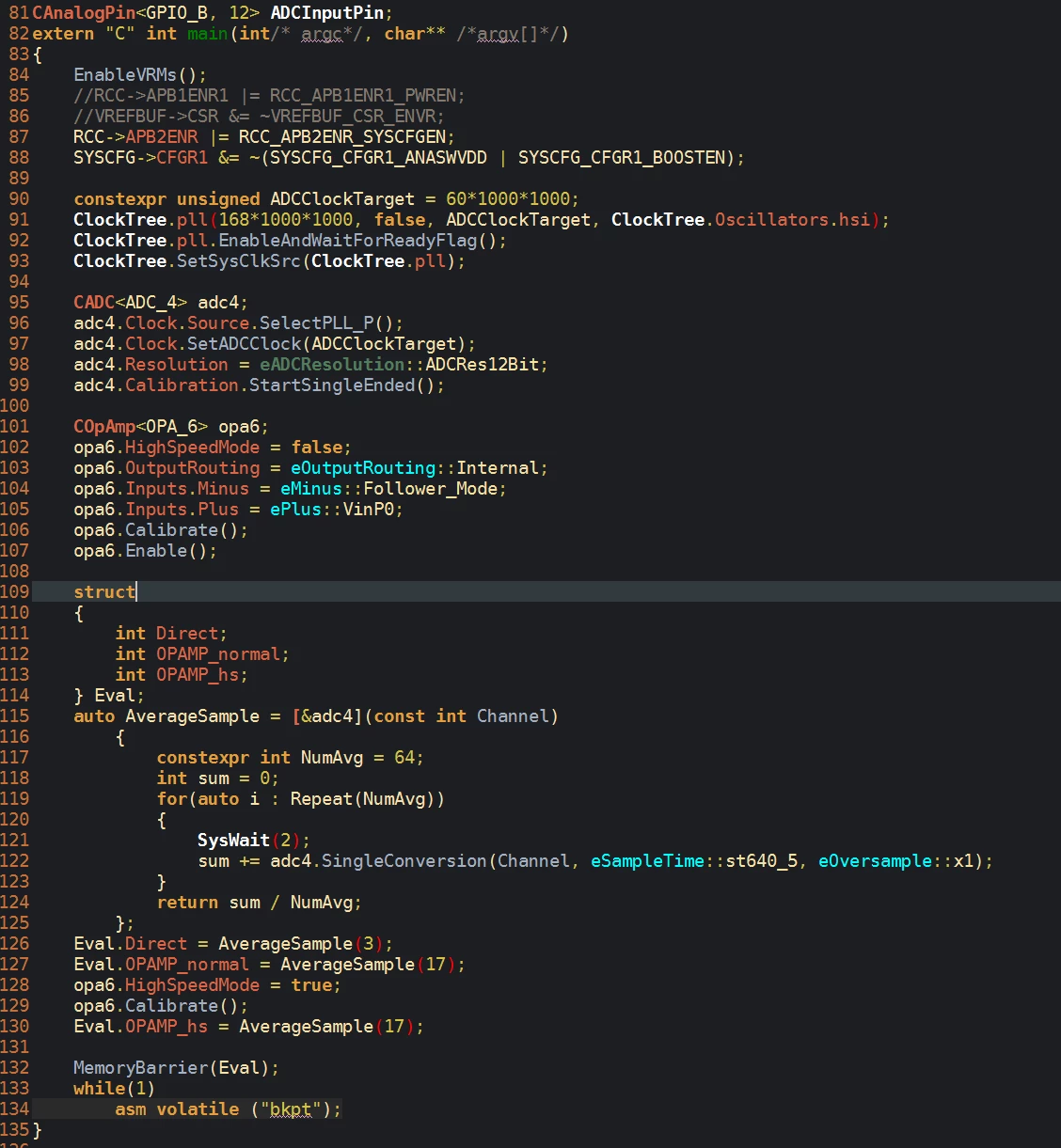Click 'SetADCClock' on line 97

pyautogui.click(x=244, y=343)
